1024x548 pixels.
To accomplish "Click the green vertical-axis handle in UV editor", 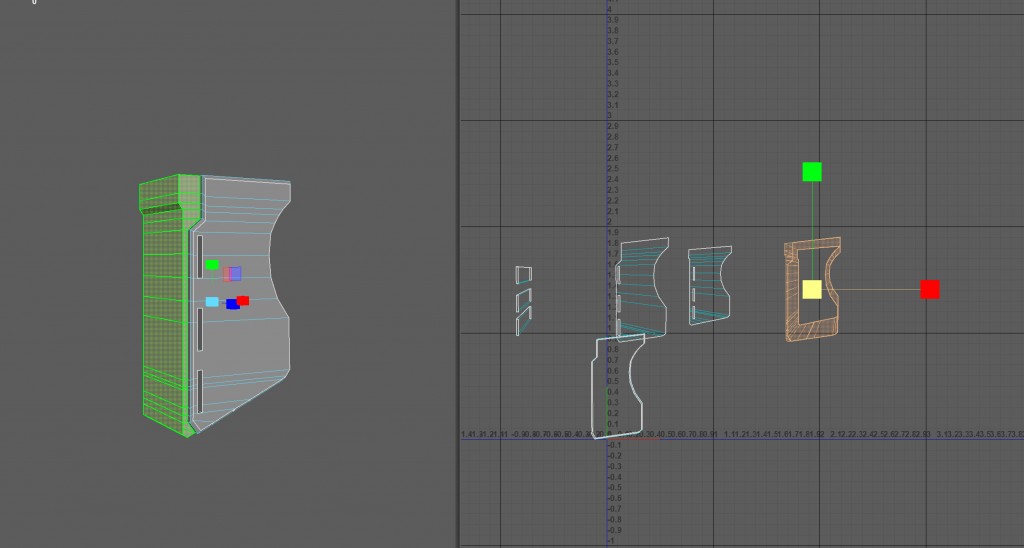I will tap(812, 172).
